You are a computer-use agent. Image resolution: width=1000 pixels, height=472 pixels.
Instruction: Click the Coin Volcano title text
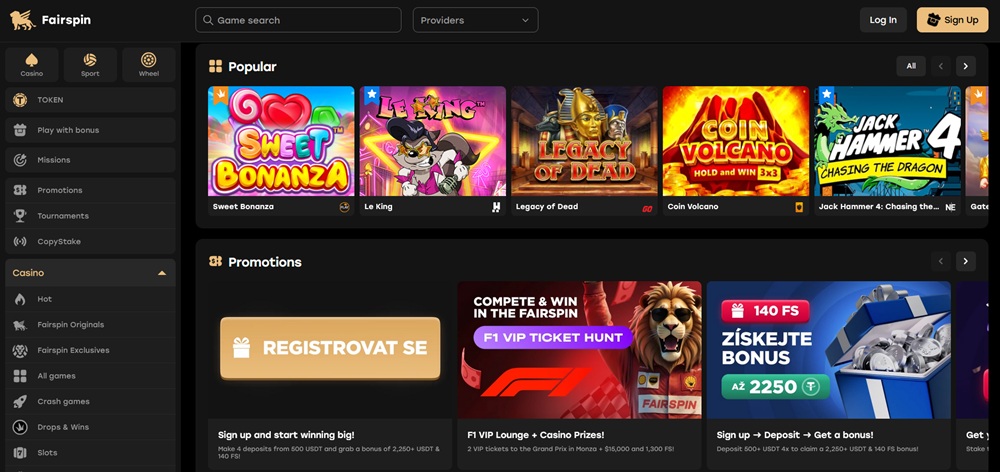point(693,207)
